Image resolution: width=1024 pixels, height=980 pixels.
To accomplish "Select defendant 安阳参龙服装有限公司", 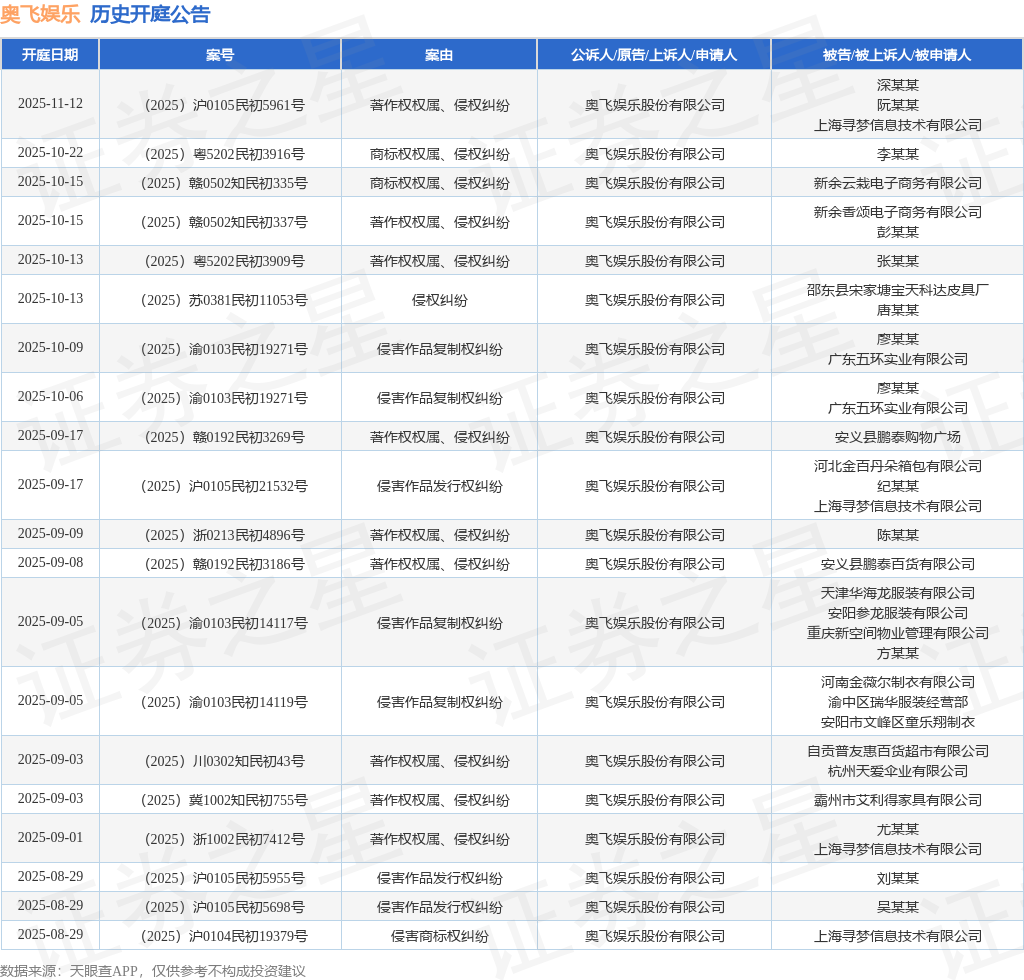I will 897,613.
